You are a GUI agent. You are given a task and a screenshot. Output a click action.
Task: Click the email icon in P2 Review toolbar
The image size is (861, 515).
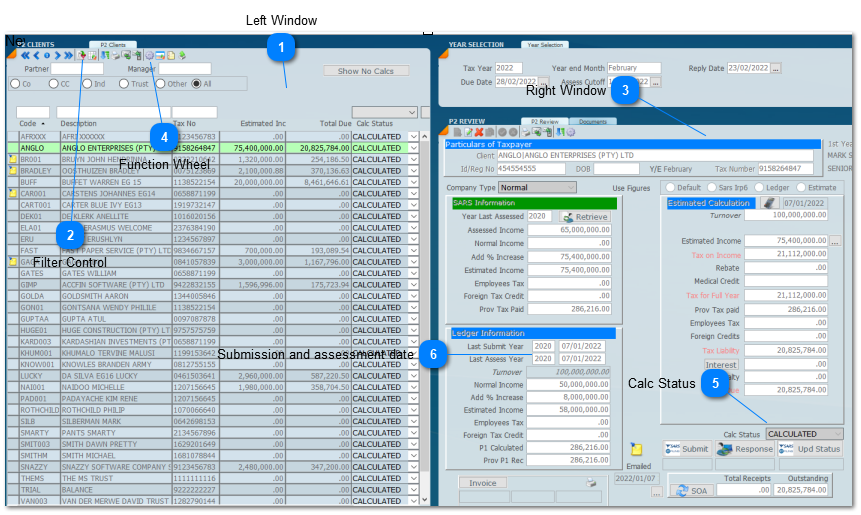[x=536, y=132]
